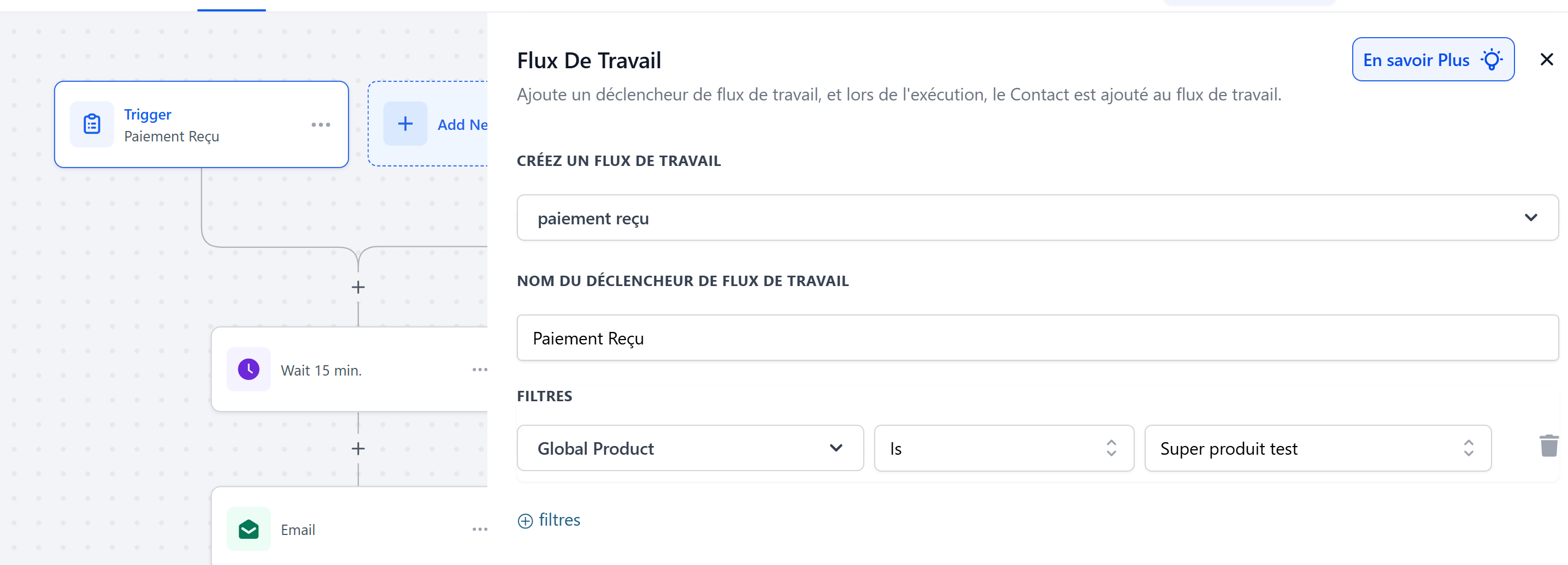Screen dimensions: 1568x565
Task: Close the Flux De Travail panel
Action: 1546,60
